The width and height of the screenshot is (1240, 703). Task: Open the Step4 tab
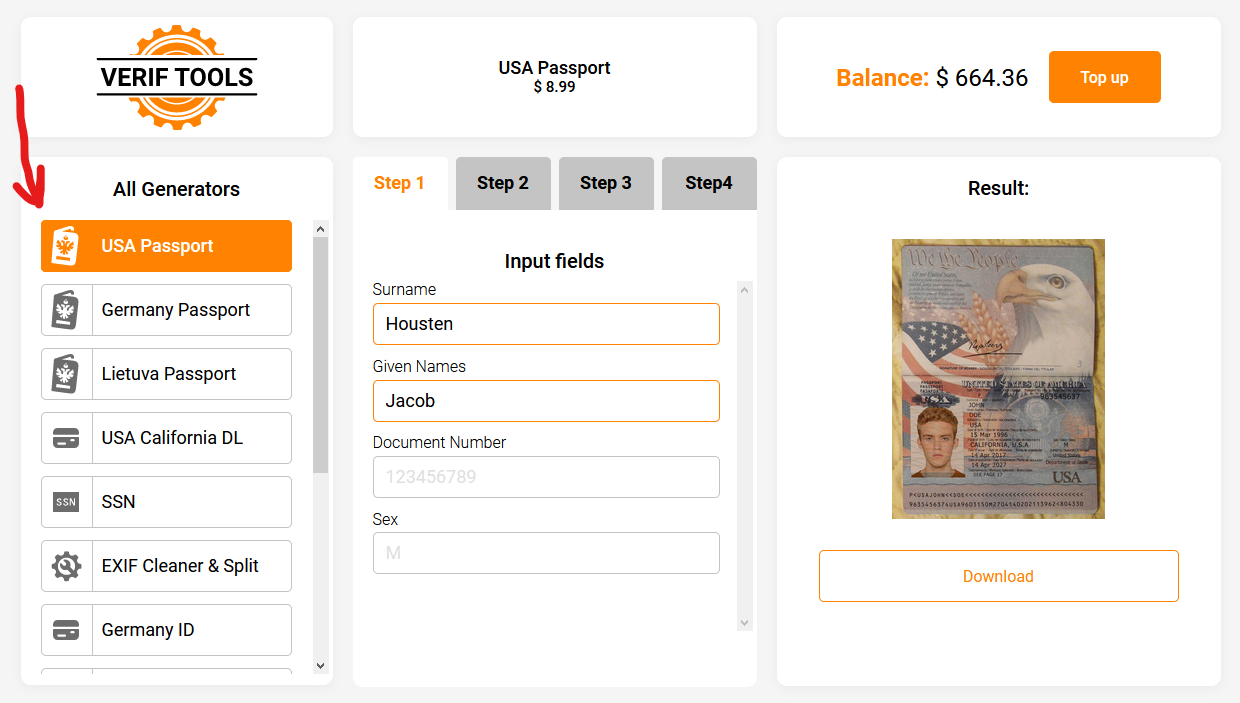coord(709,183)
